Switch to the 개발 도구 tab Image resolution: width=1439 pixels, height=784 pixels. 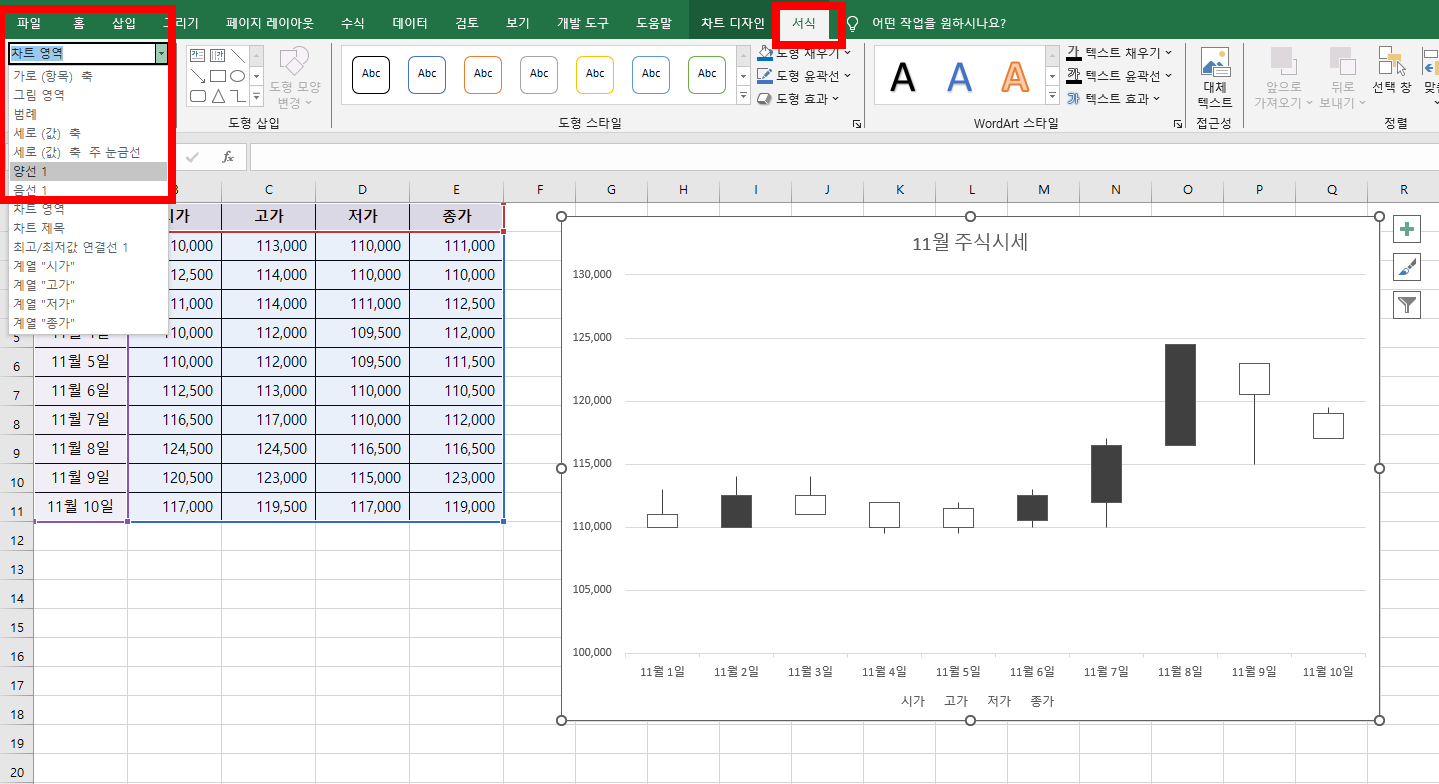click(x=582, y=22)
